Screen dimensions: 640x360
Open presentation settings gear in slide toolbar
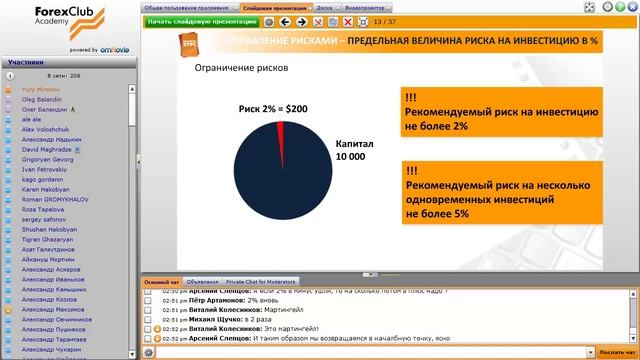pos(269,22)
